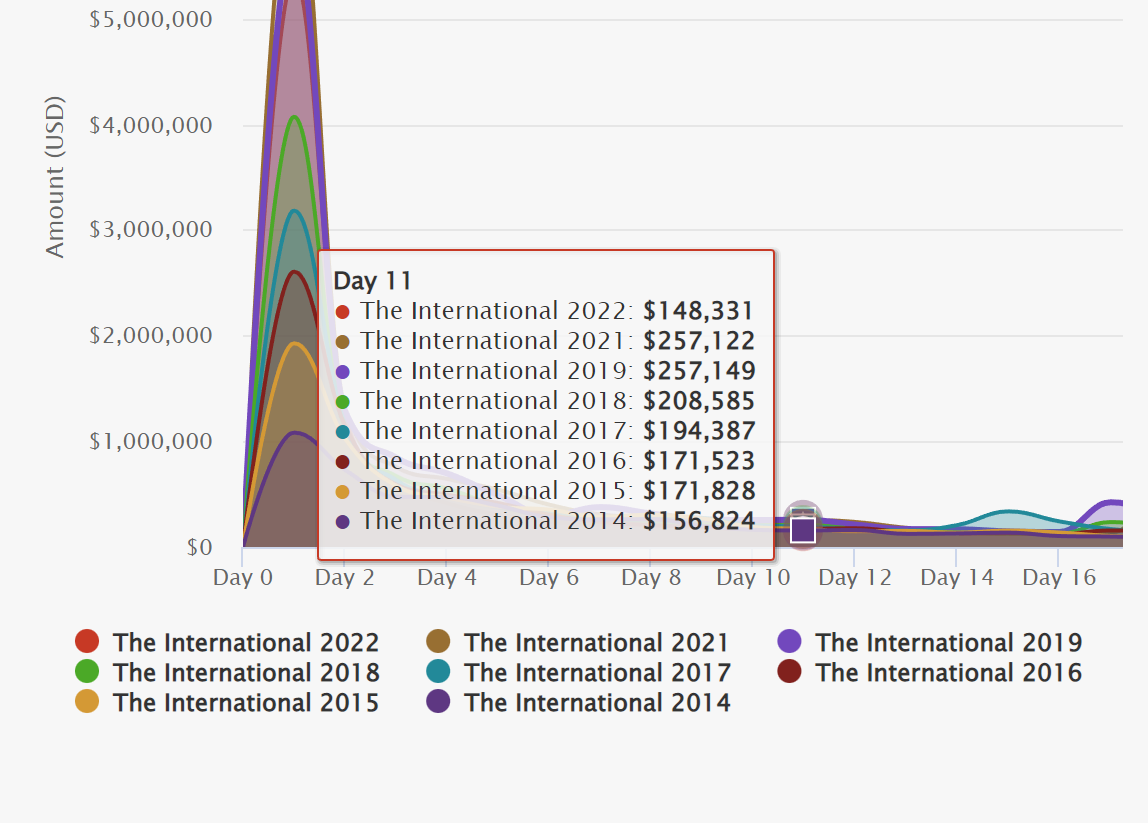Click tooltip value "$171,523" for 2016

pos(699,461)
